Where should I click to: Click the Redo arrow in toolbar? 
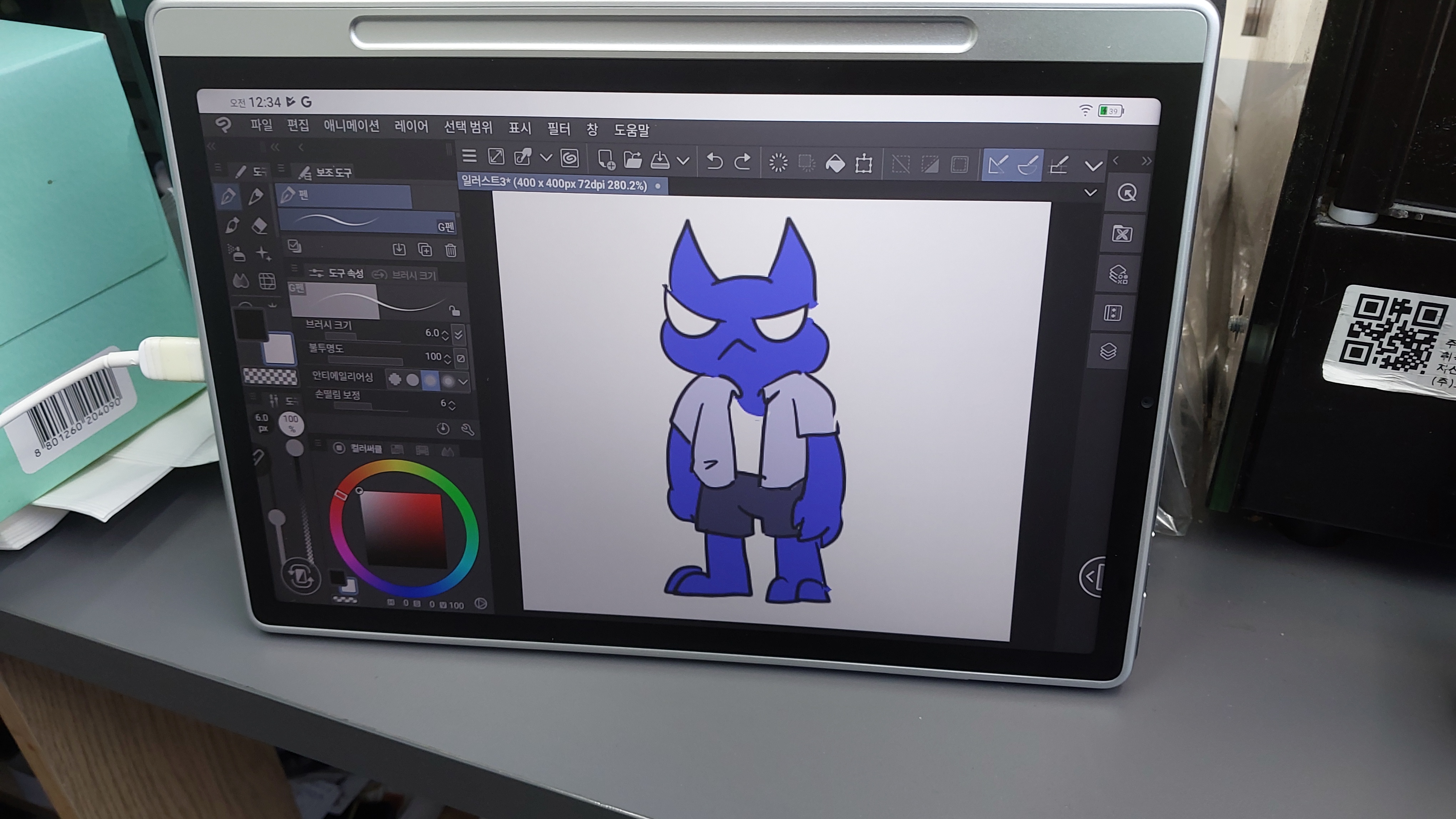tap(742, 162)
